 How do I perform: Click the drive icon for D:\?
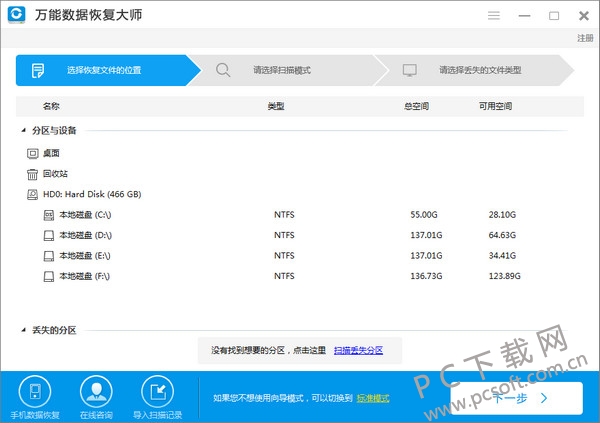(49, 235)
